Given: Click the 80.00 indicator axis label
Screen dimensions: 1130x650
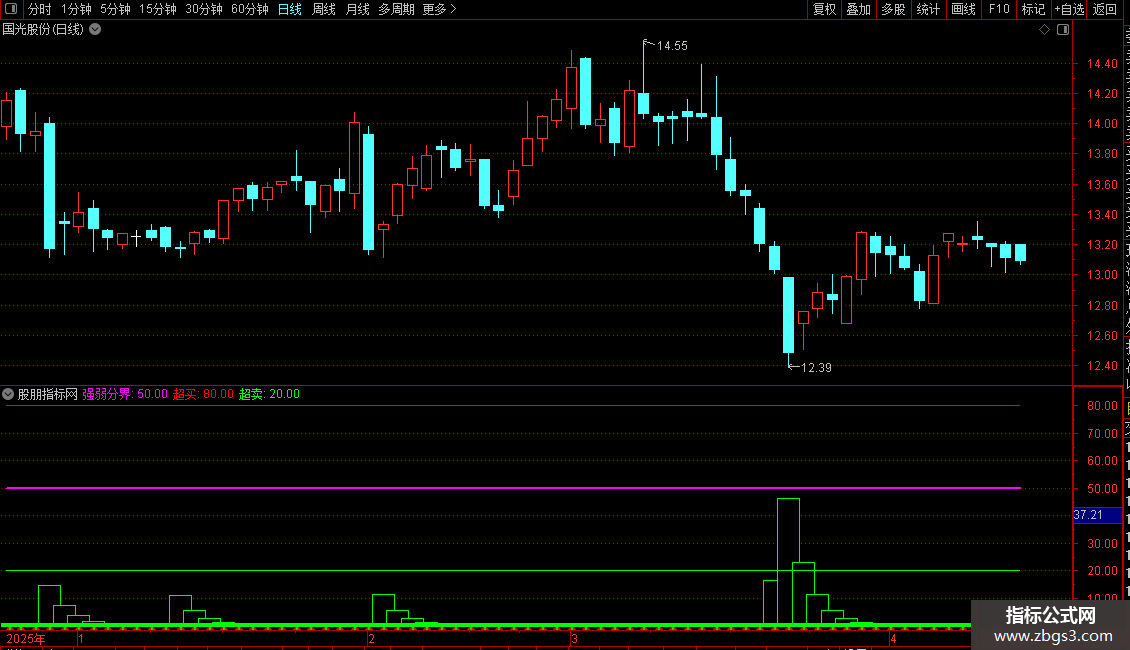Looking at the screenshot, I should tap(1103, 406).
